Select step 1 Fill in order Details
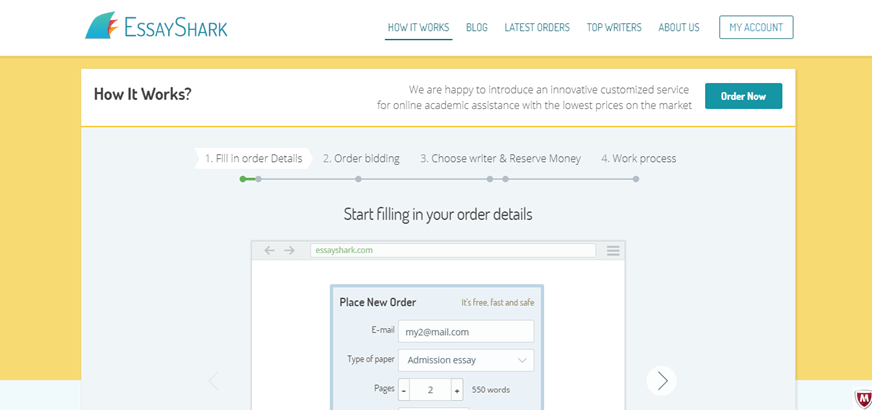 254,159
